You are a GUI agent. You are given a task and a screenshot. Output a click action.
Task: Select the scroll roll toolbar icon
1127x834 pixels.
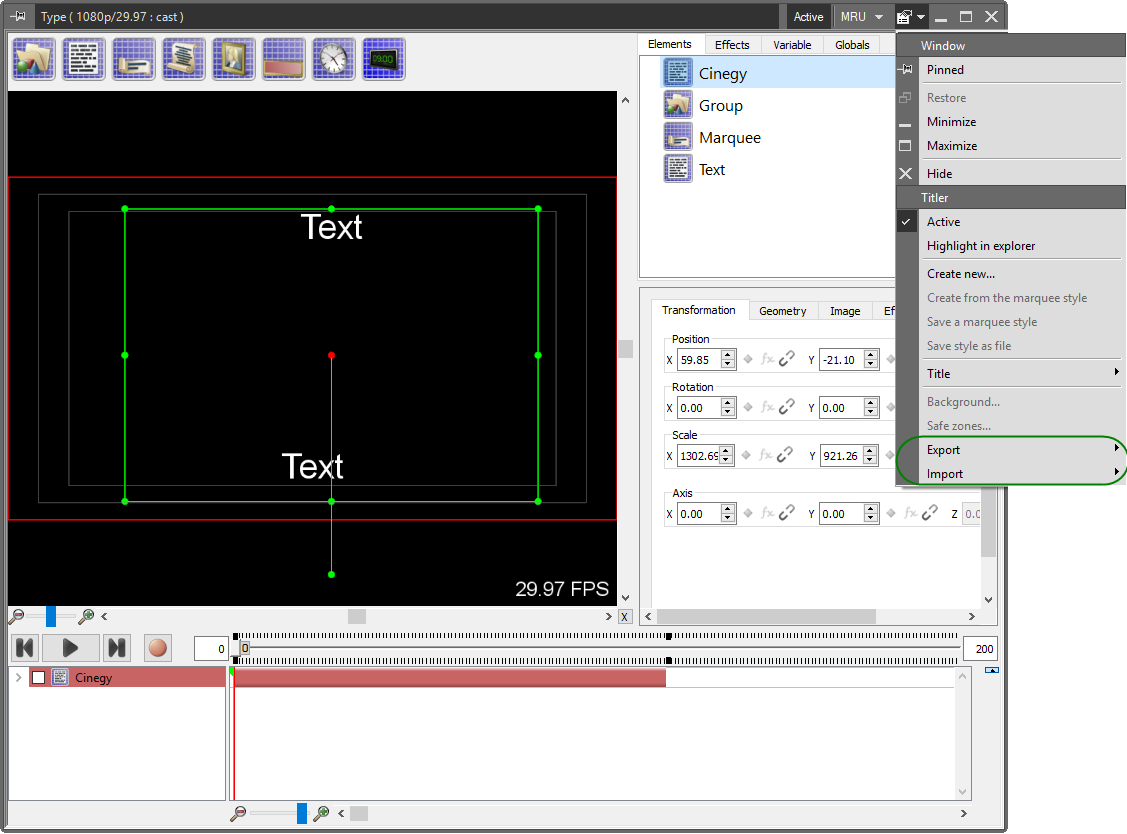pyautogui.click(x=183, y=59)
